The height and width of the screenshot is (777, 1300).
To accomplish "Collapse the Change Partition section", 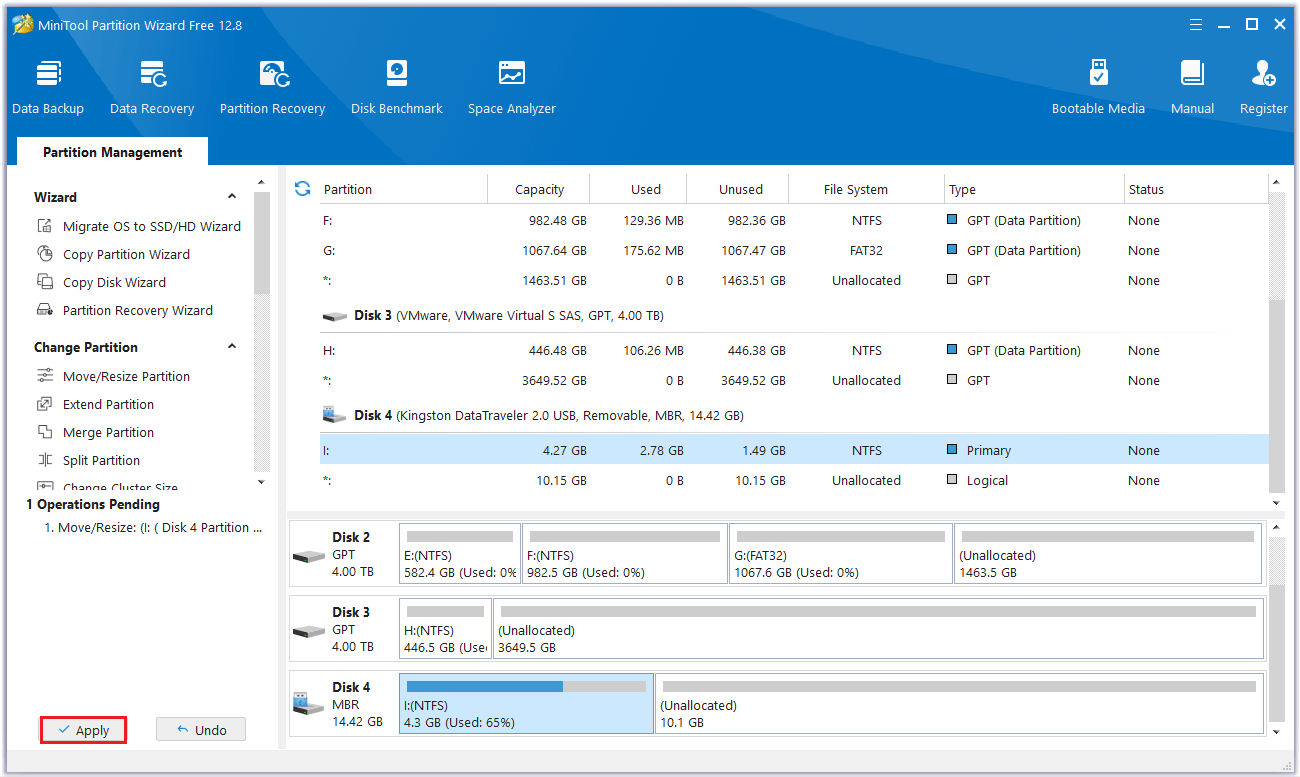I will click(x=232, y=347).
